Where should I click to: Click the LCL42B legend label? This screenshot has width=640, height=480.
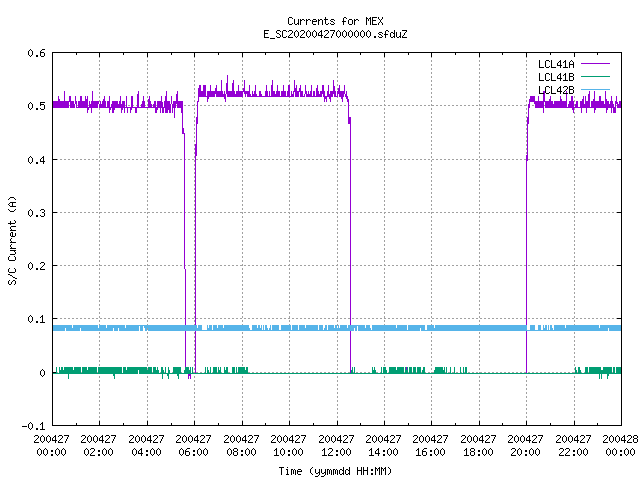[x=556, y=90]
